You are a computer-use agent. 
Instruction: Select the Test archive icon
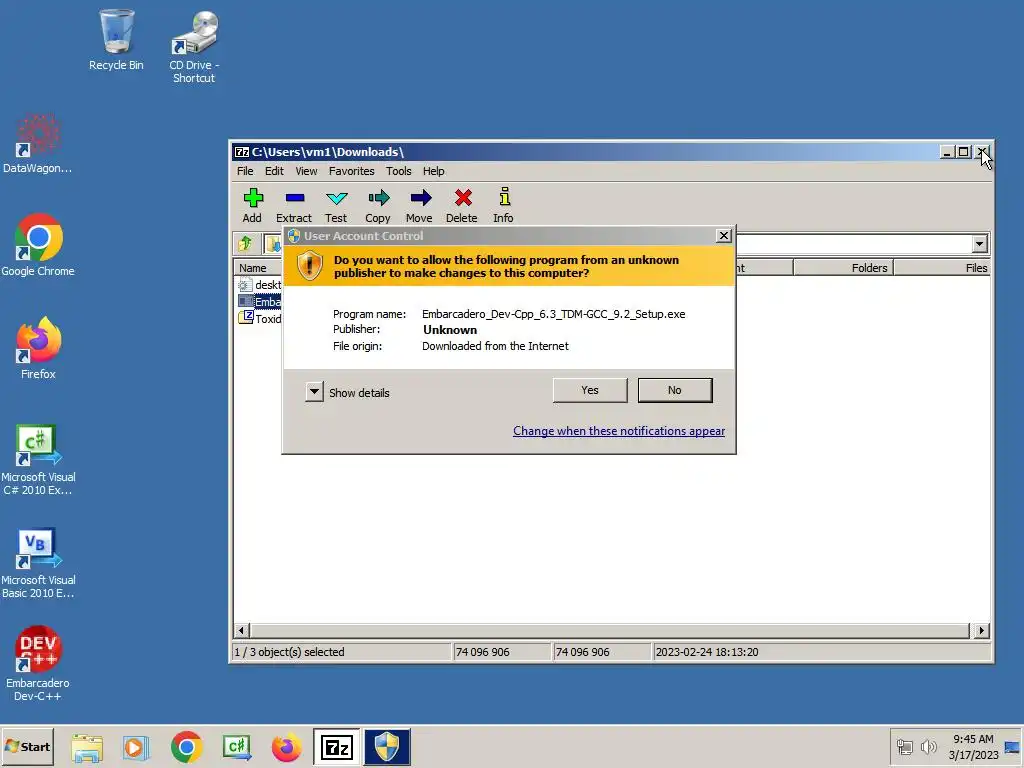click(336, 205)
